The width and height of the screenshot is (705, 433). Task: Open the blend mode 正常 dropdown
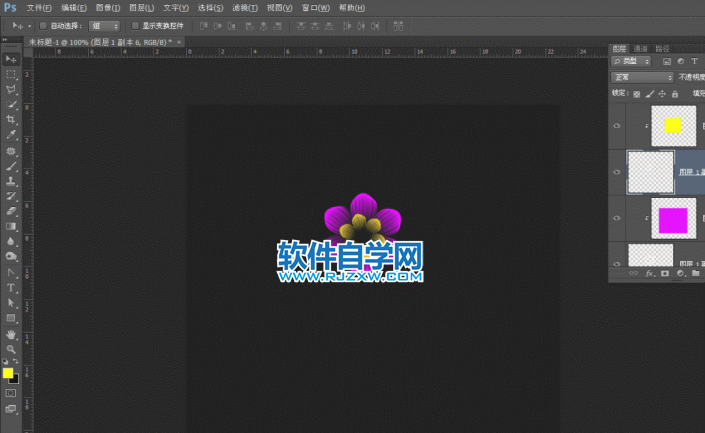642,77
